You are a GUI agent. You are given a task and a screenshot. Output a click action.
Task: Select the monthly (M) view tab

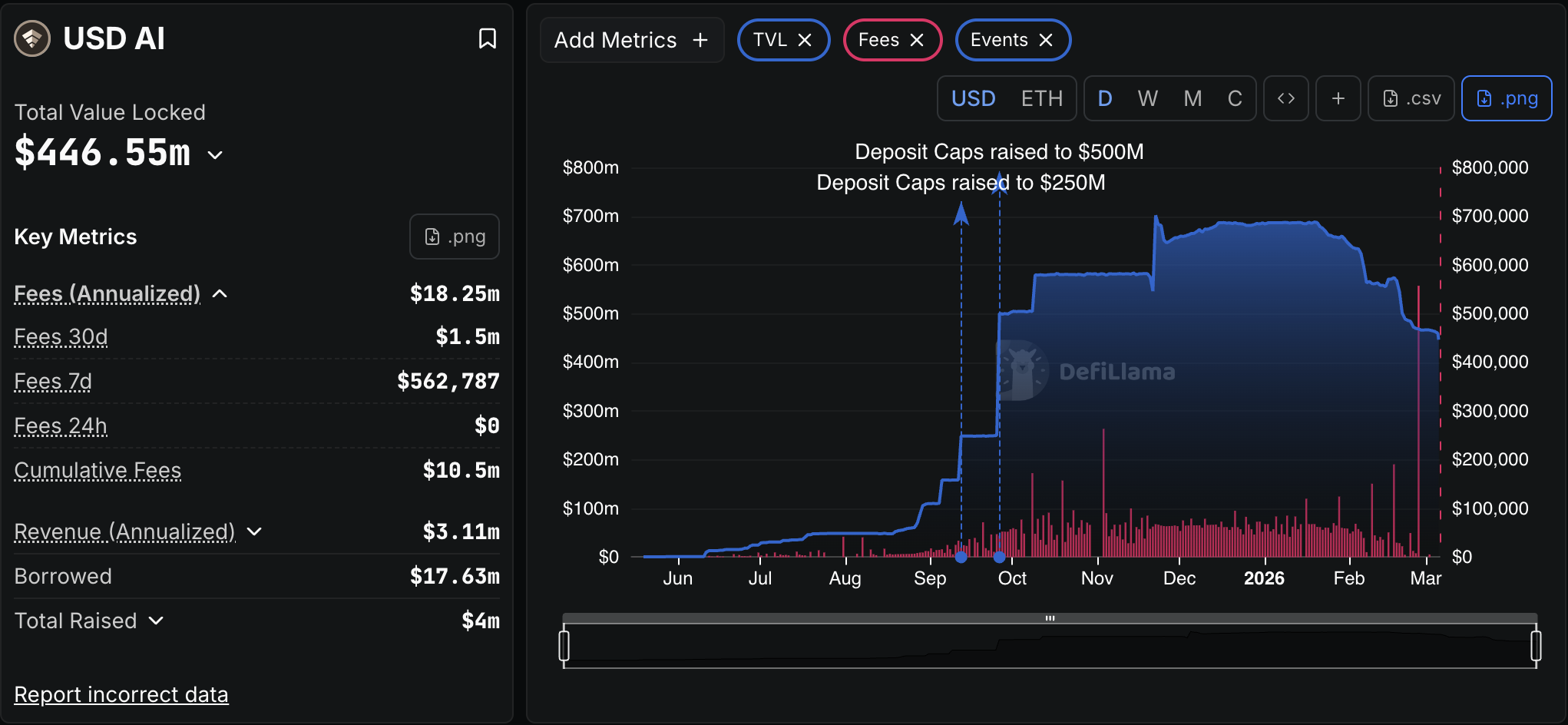pyautogui.click(x=1192, y=98)
